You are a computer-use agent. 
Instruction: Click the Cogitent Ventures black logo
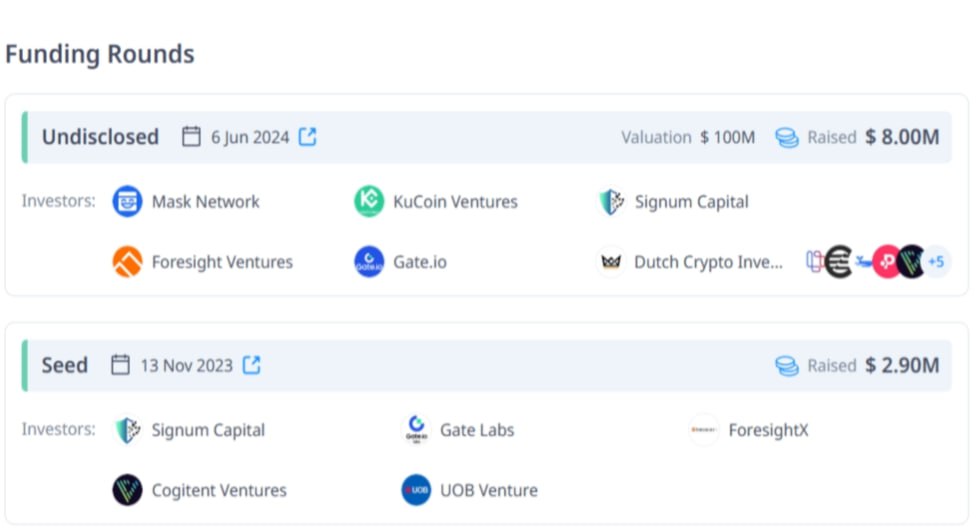click(127, 490)
